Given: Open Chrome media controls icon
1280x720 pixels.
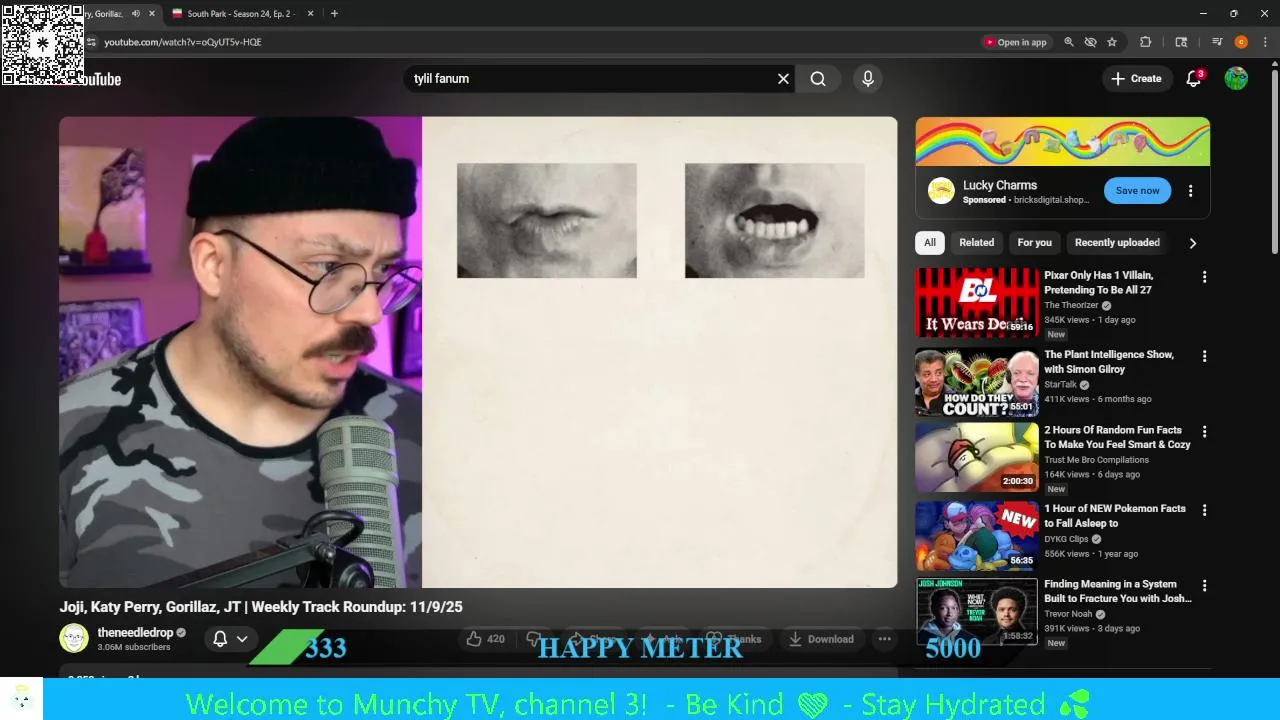Looking at the screenshot, I should (1217, 42).
